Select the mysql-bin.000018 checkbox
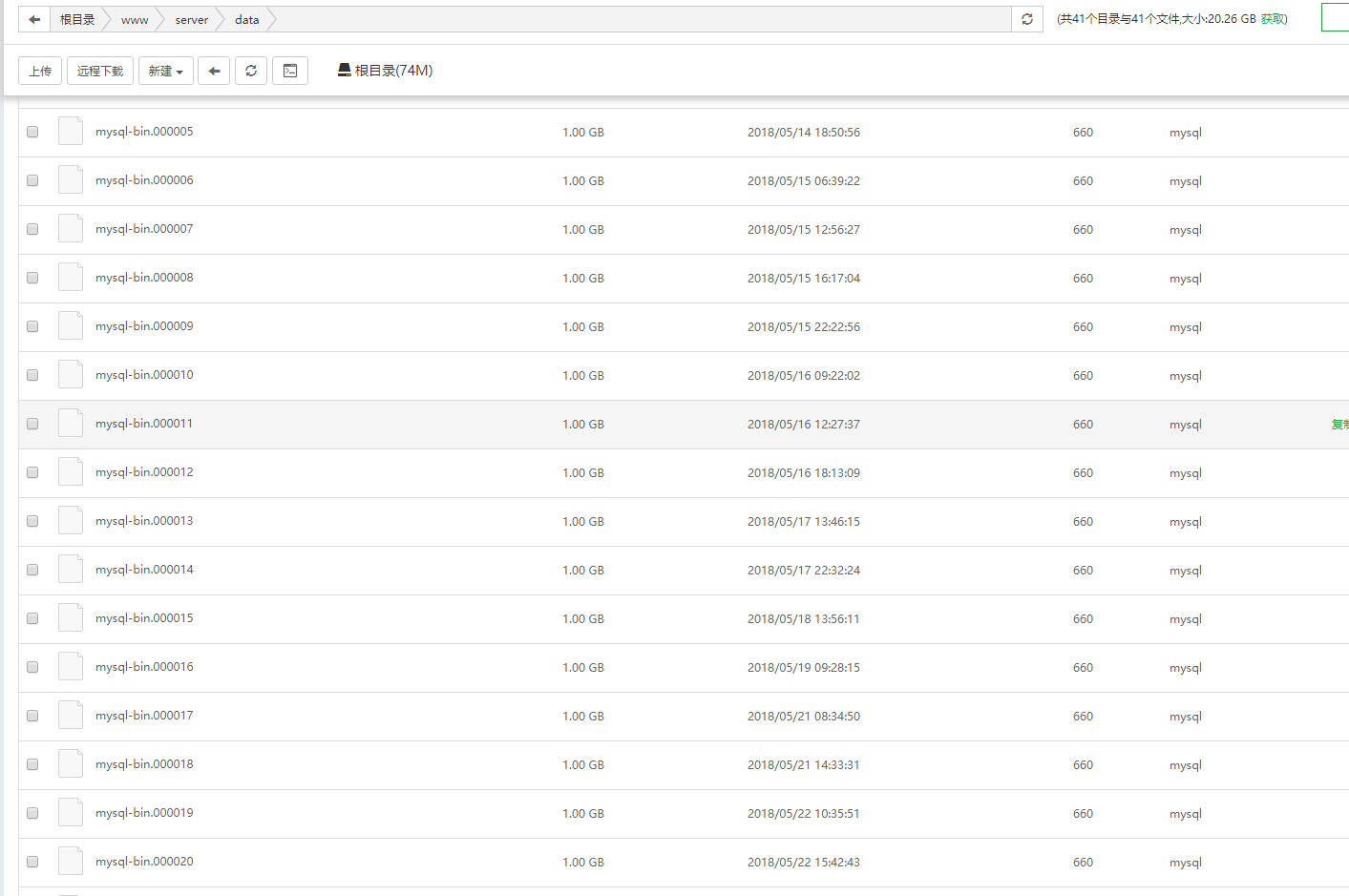 click(x=32, y=764)
